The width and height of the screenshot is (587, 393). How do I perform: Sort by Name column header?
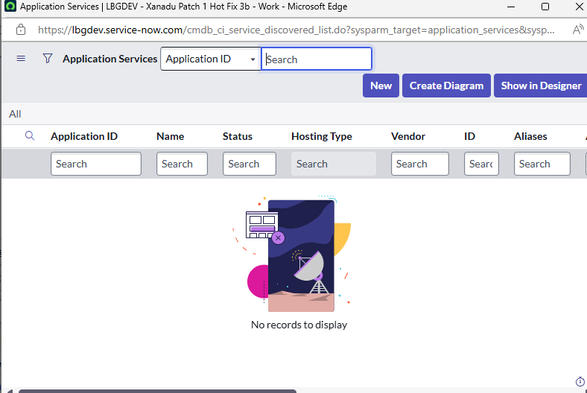tap(170, 136)
